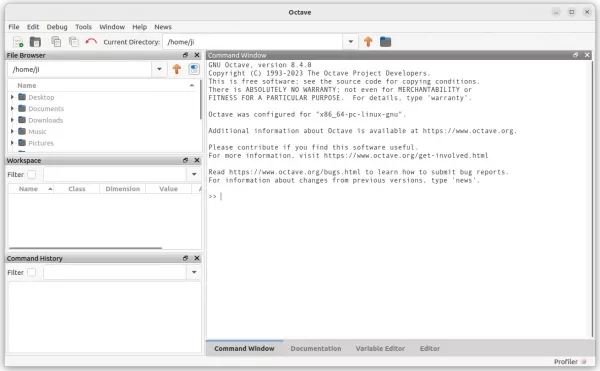Click the Workspace filter text field
The width and height of the screenshot is (600, 371).
pos(115,174)
